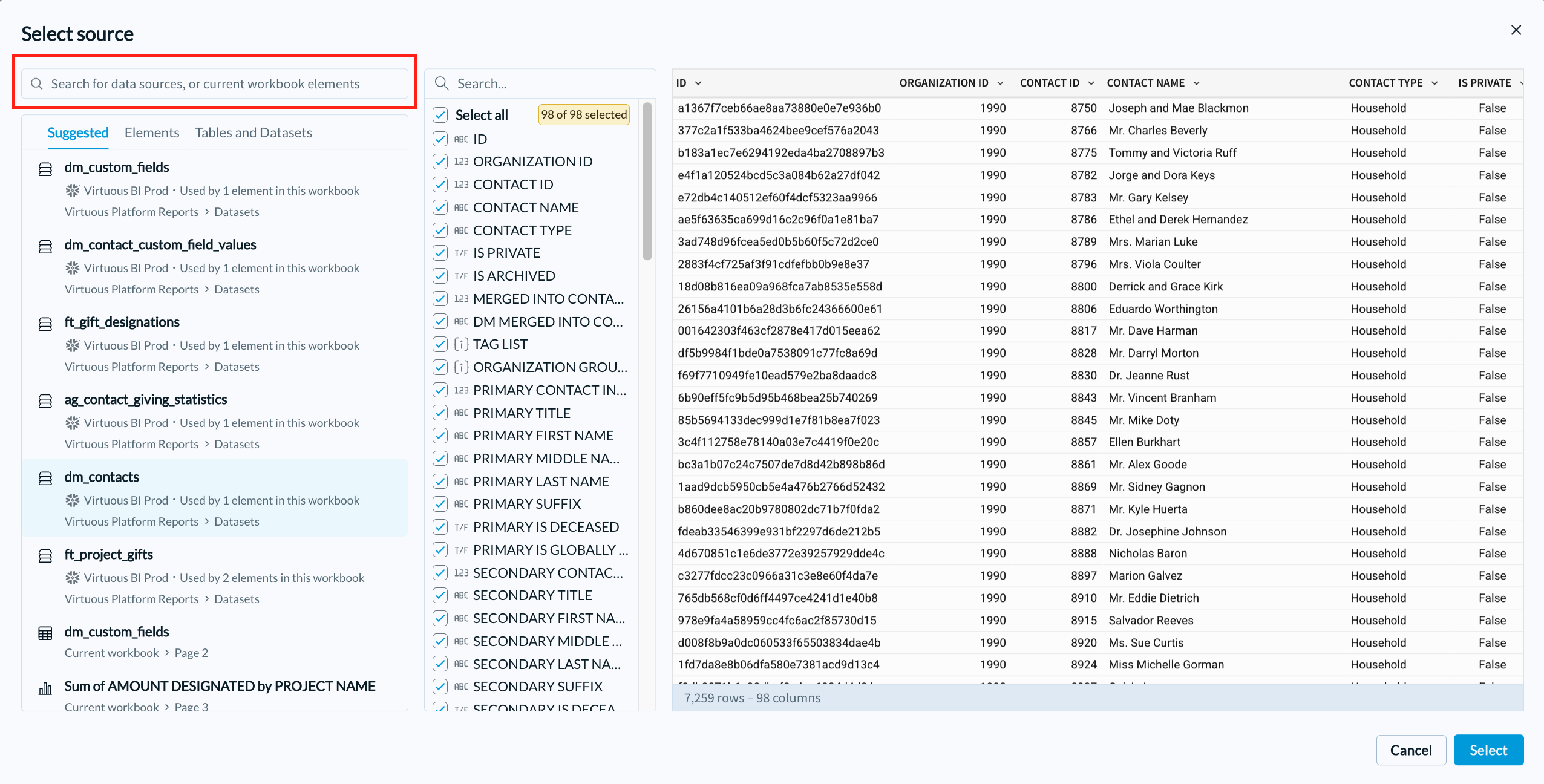
Task: Uncheck the CONTACT TYPE column checkbox
Action: click(440, 230)
